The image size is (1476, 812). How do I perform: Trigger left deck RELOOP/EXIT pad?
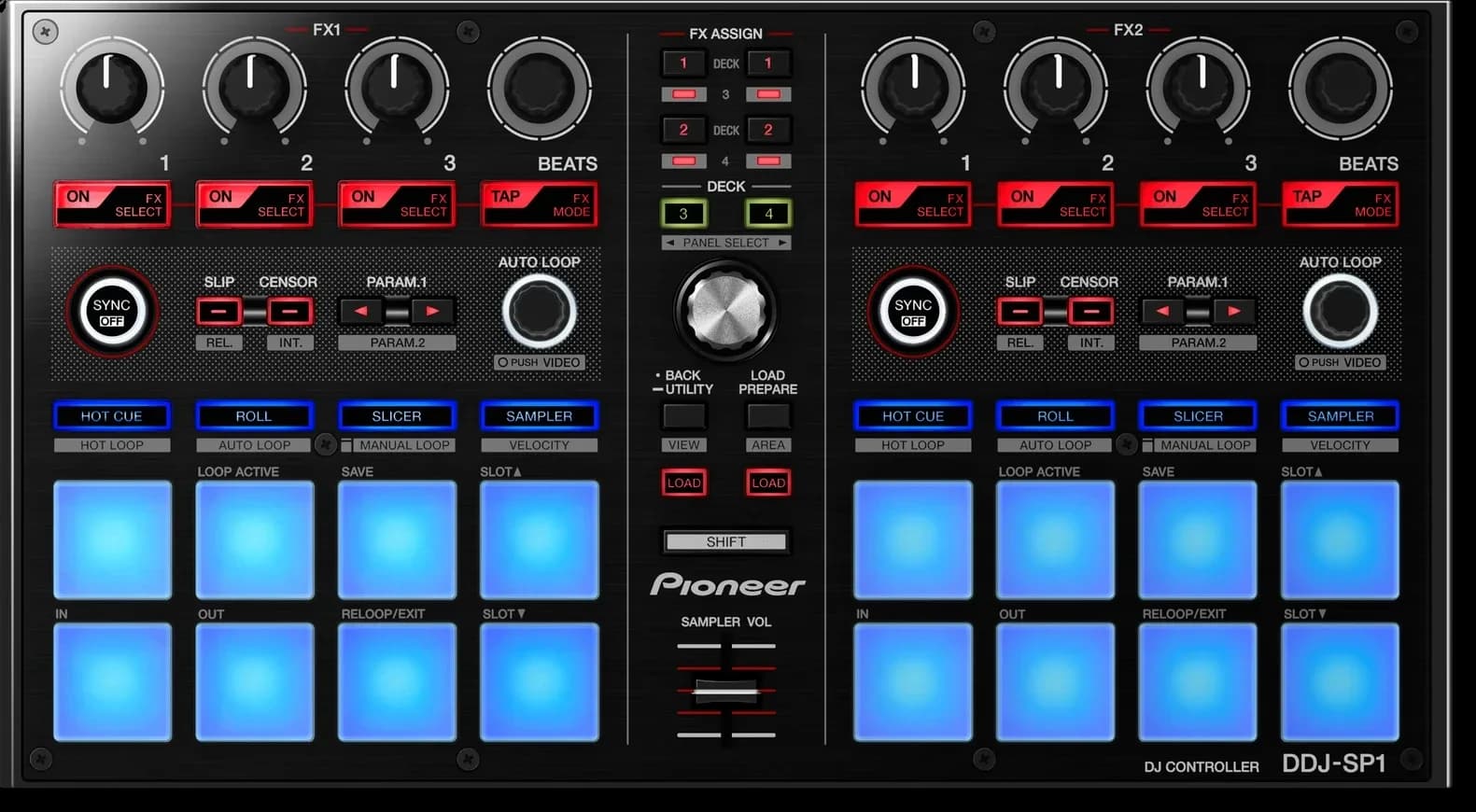coord(397,682)
